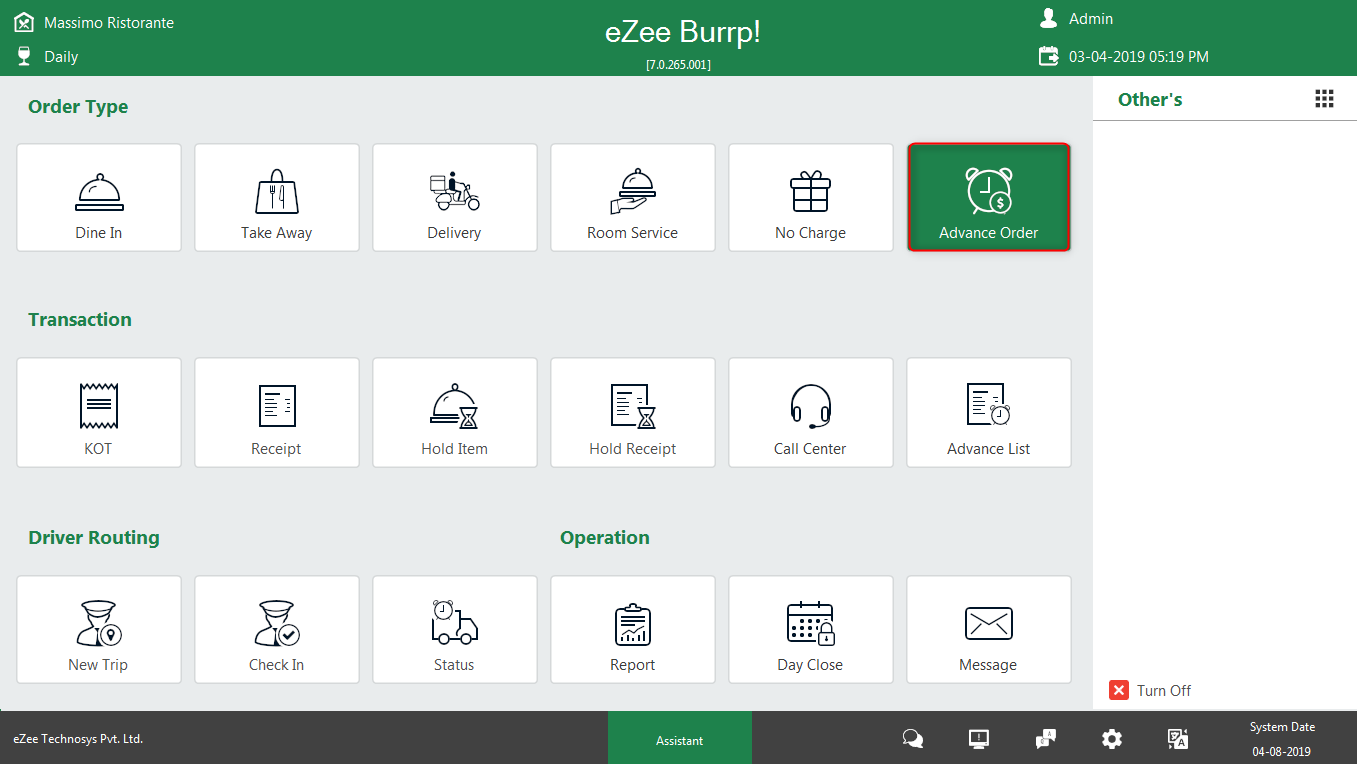
Task: Perform Day Close operation
Action: click(x=811, y=629)
